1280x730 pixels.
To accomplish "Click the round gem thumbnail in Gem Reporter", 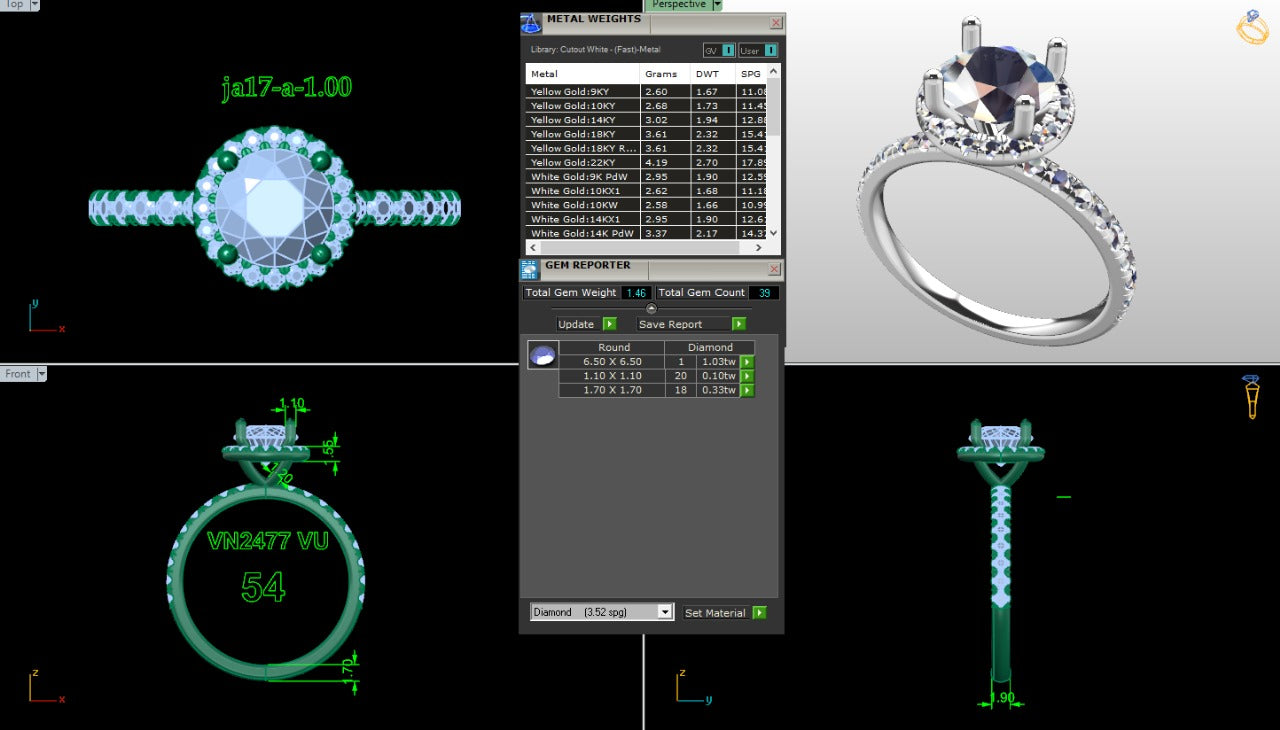I will click(x=543, y=355).
